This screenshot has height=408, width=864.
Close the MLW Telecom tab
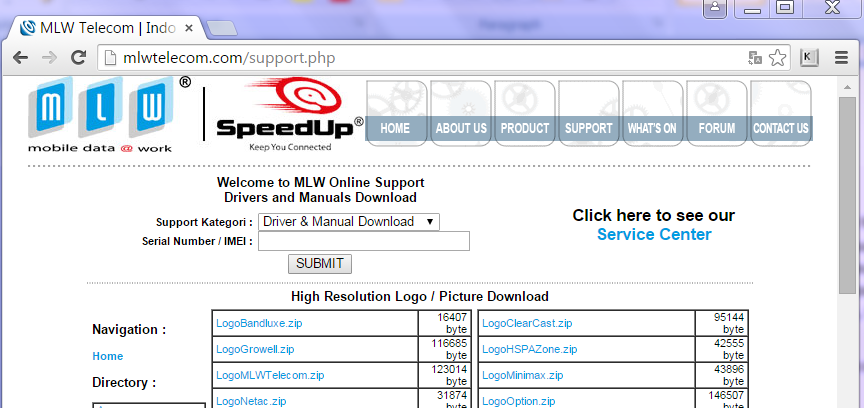(188, 28)
